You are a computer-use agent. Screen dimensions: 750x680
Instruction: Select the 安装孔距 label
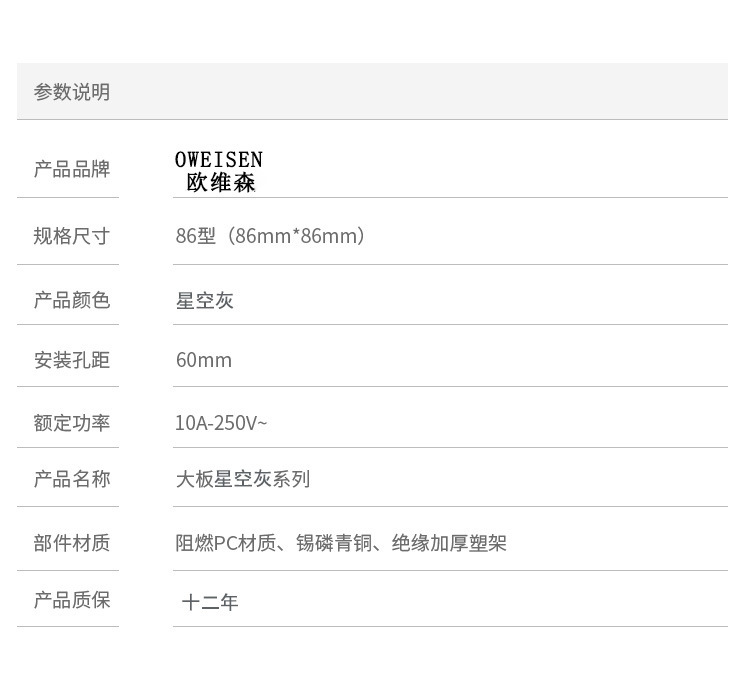click(x=72, y=360)
